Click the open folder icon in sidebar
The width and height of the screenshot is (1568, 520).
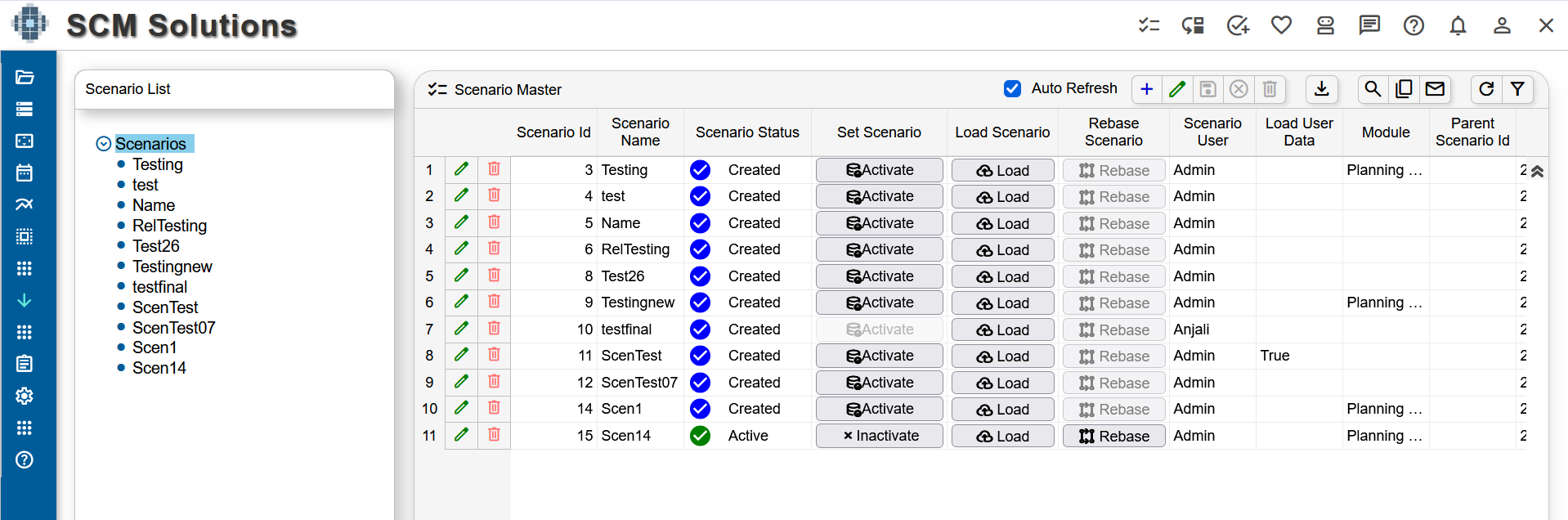[x=25, y=77]
